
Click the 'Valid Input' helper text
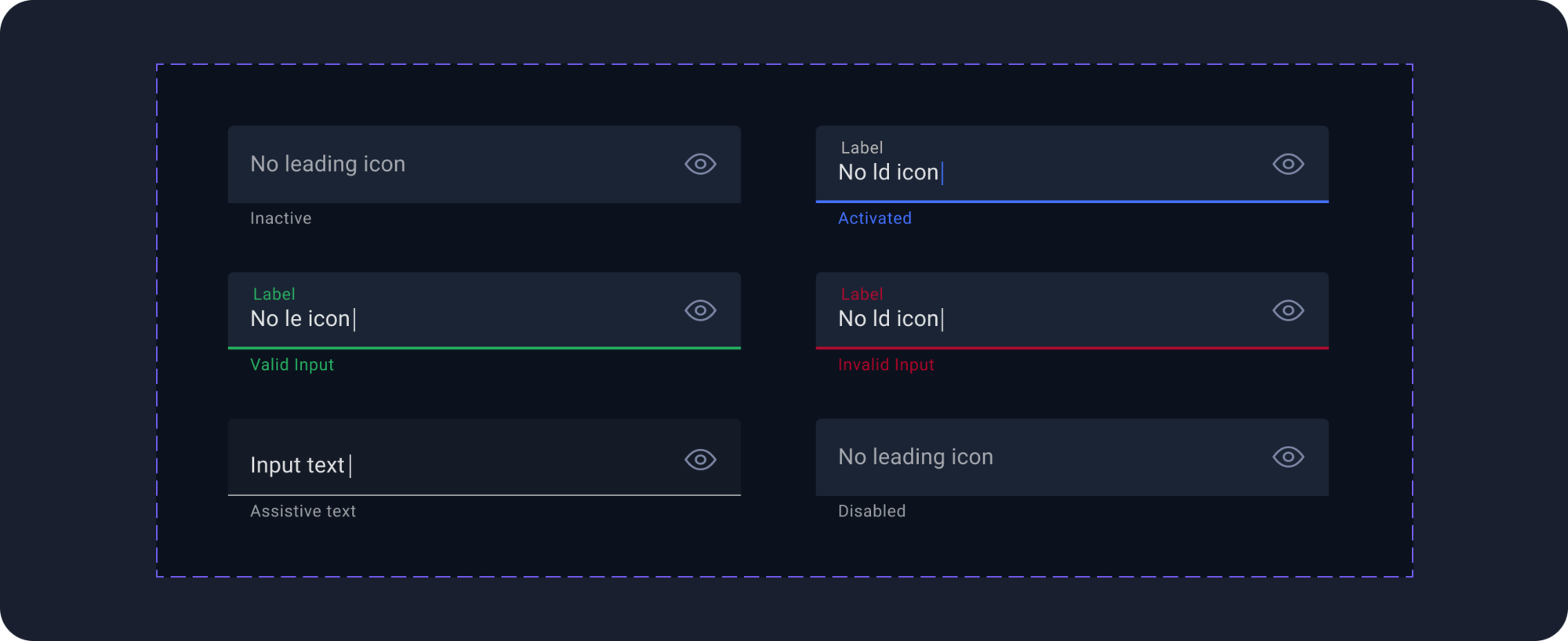tap(292, 365)
